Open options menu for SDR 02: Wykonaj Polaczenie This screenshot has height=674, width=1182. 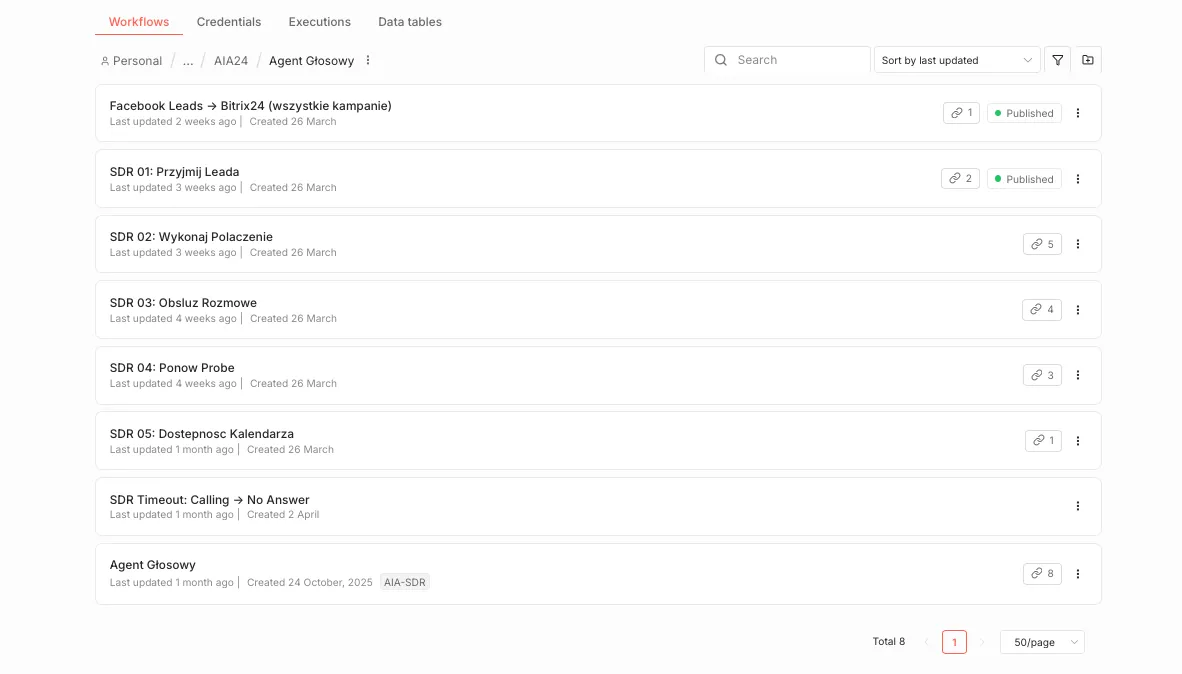pos(1078,244)
